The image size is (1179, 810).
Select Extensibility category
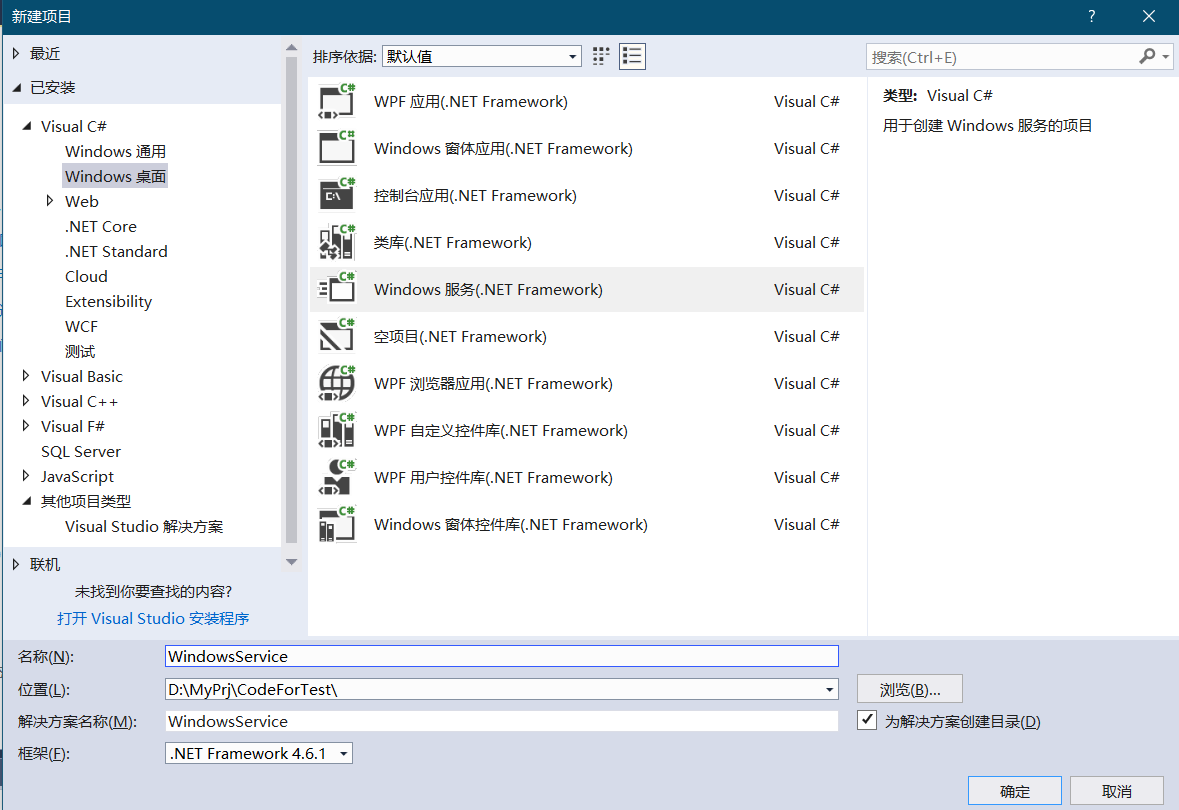click(108, 302)
